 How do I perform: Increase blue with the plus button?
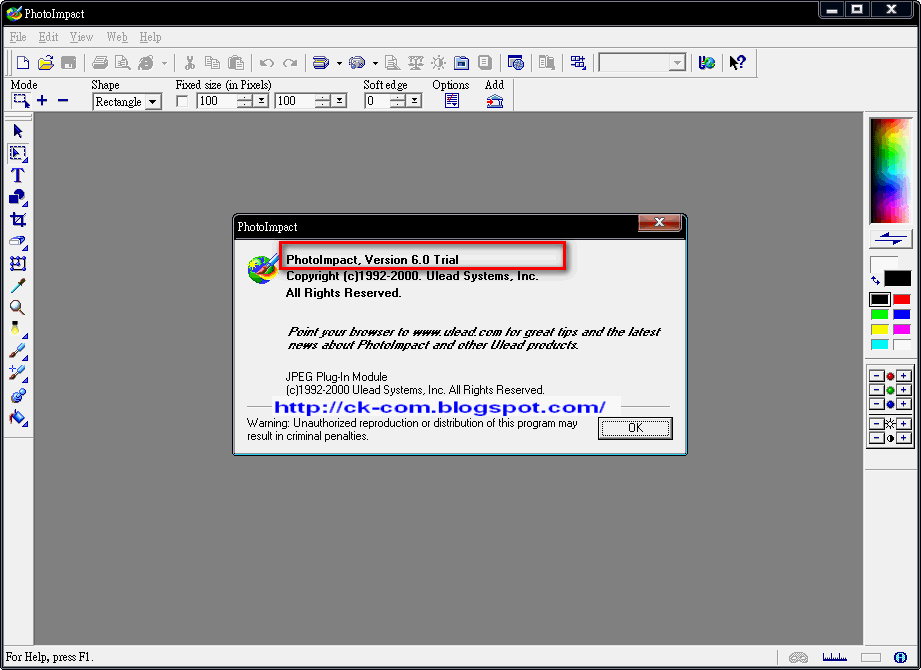point(904,404)
